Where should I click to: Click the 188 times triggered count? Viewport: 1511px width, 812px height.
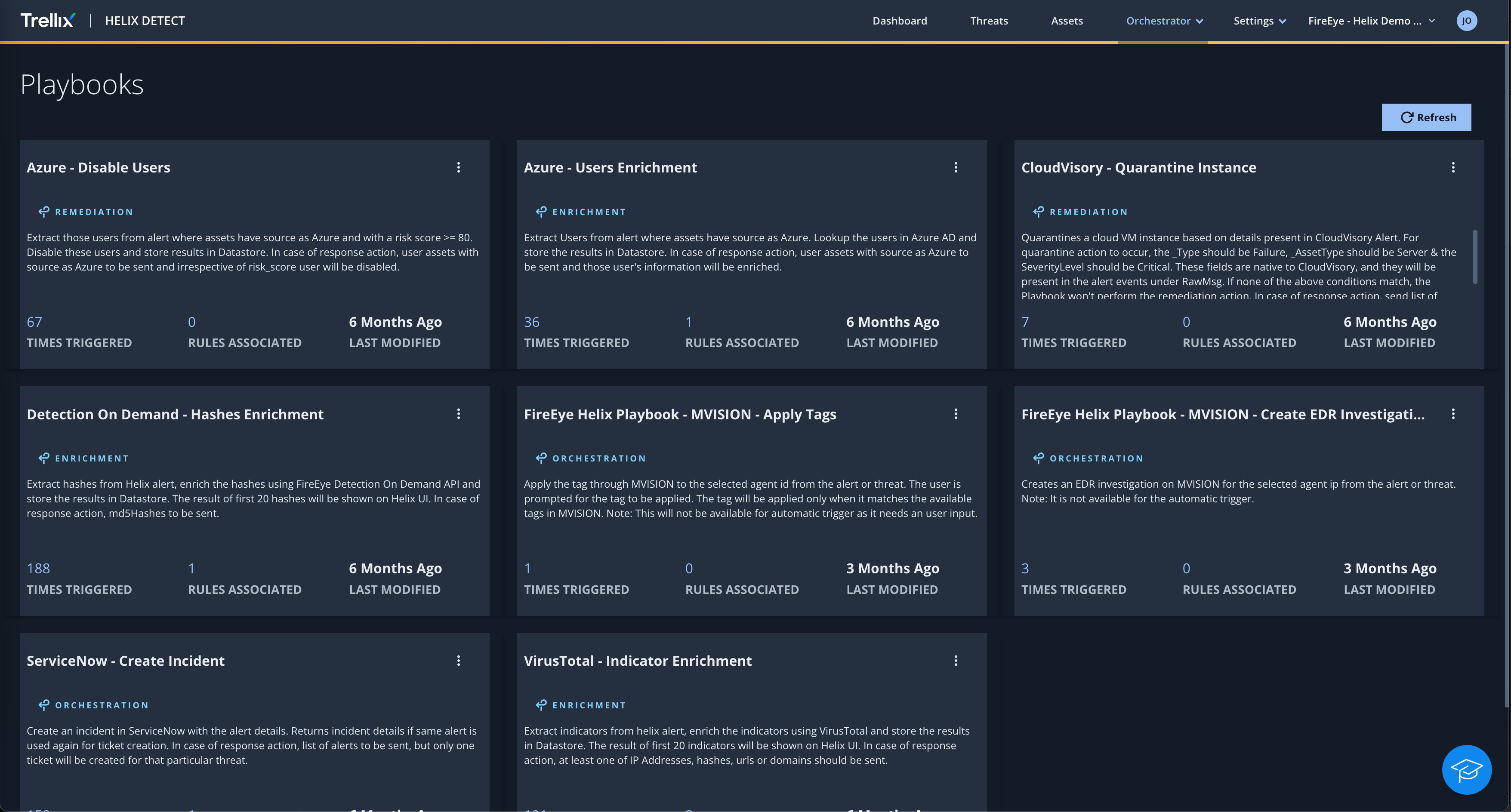click(x=38, y=568)
